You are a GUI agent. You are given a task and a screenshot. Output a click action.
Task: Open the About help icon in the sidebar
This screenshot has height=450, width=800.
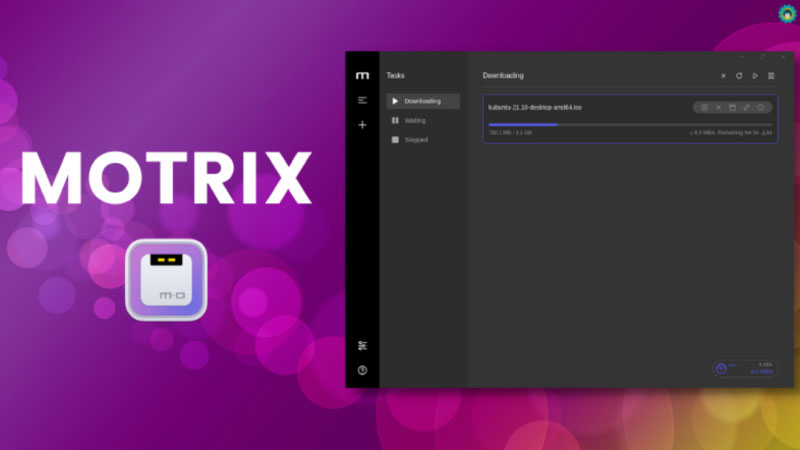362,370
